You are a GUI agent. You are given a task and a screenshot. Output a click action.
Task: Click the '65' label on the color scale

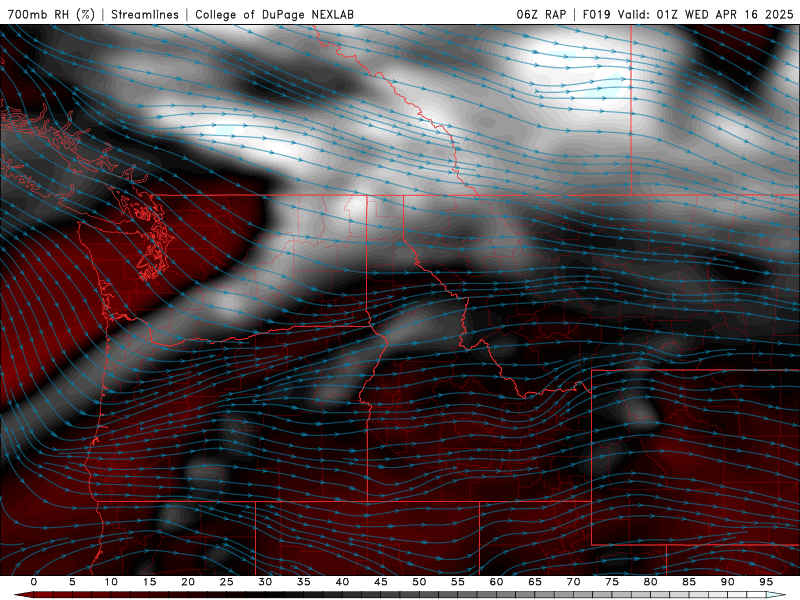(x=535, y=582)
